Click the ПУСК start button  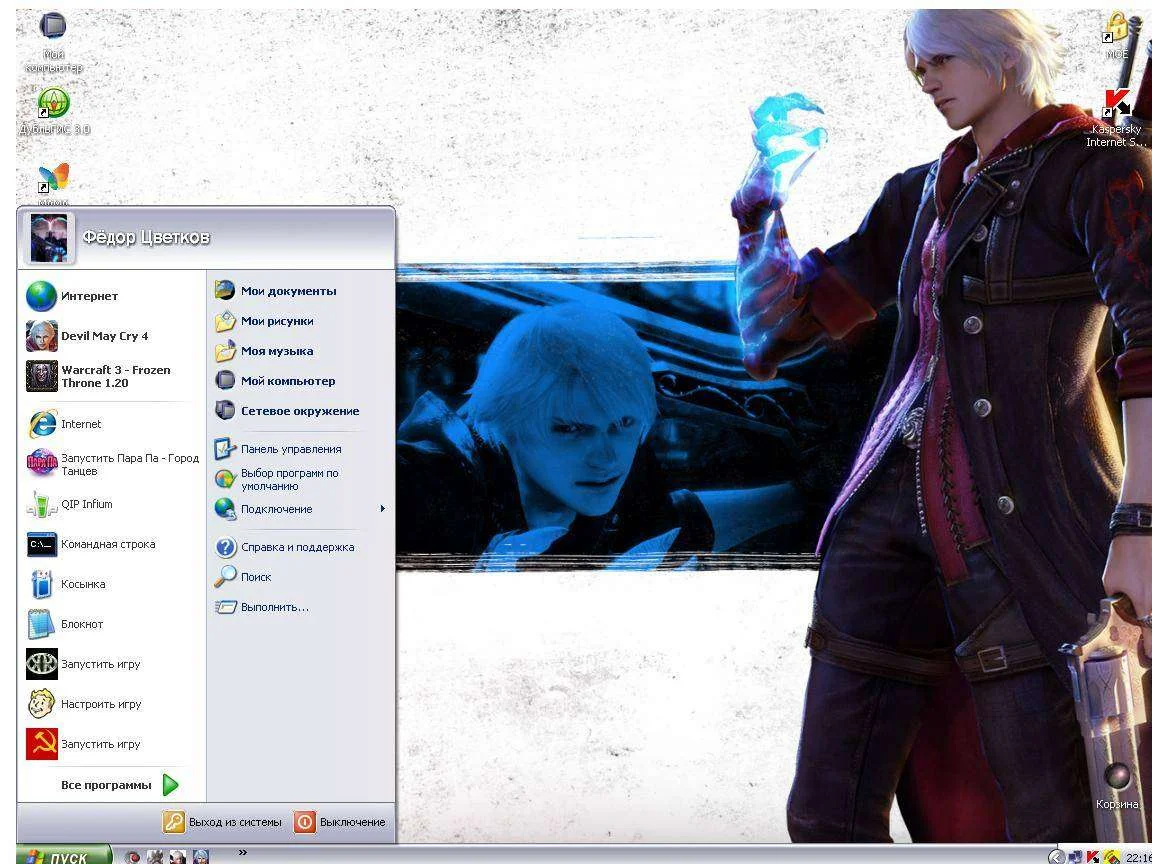tap(65, 856)
